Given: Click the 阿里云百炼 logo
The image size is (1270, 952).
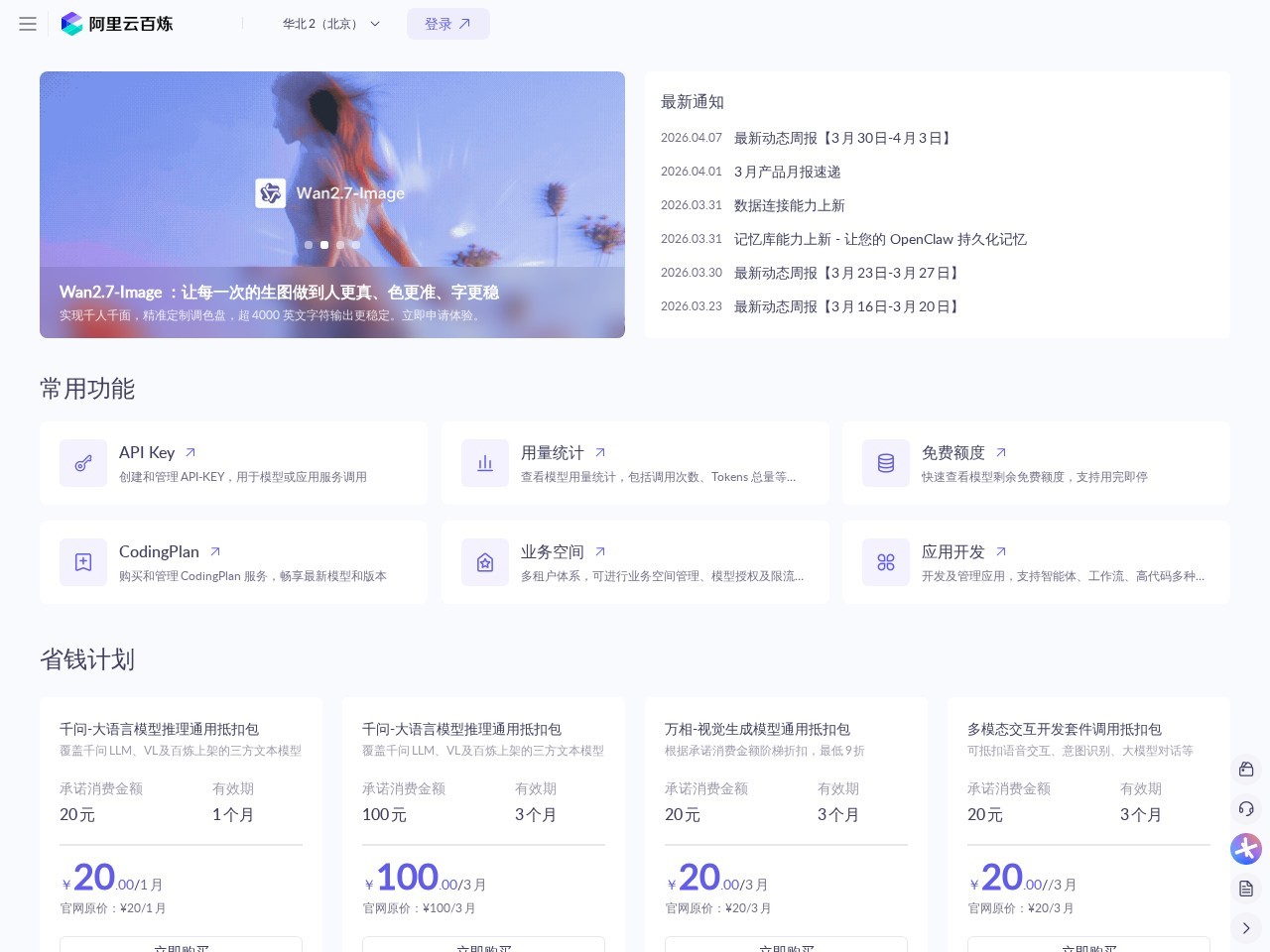Looking at the screenshot, I should coord(117,24).
